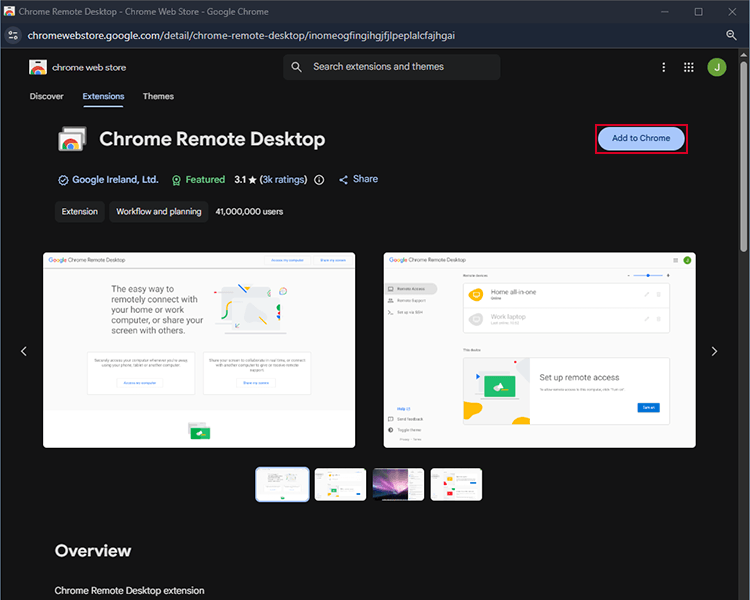Maximize the Chrome window
This screenshot has height=600, width=750.
coord(698,11)
